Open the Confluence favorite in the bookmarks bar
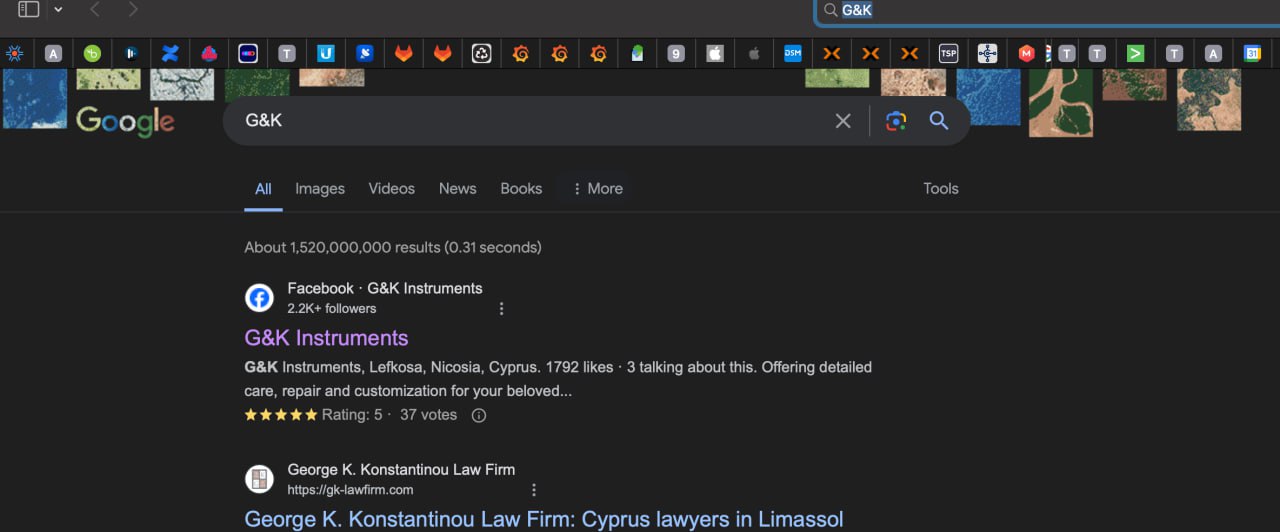The image size is (1280, 532). click(170, 54)
